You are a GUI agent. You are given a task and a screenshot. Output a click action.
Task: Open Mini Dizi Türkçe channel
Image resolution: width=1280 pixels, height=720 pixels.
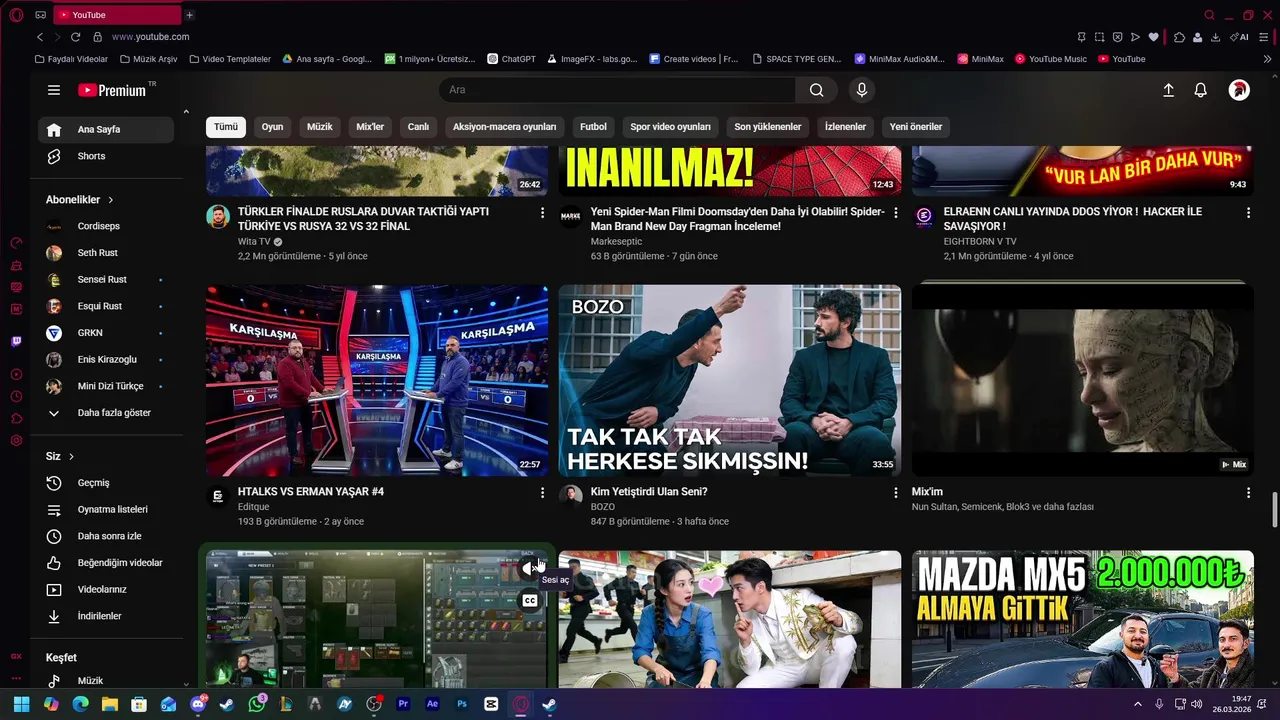106,386
